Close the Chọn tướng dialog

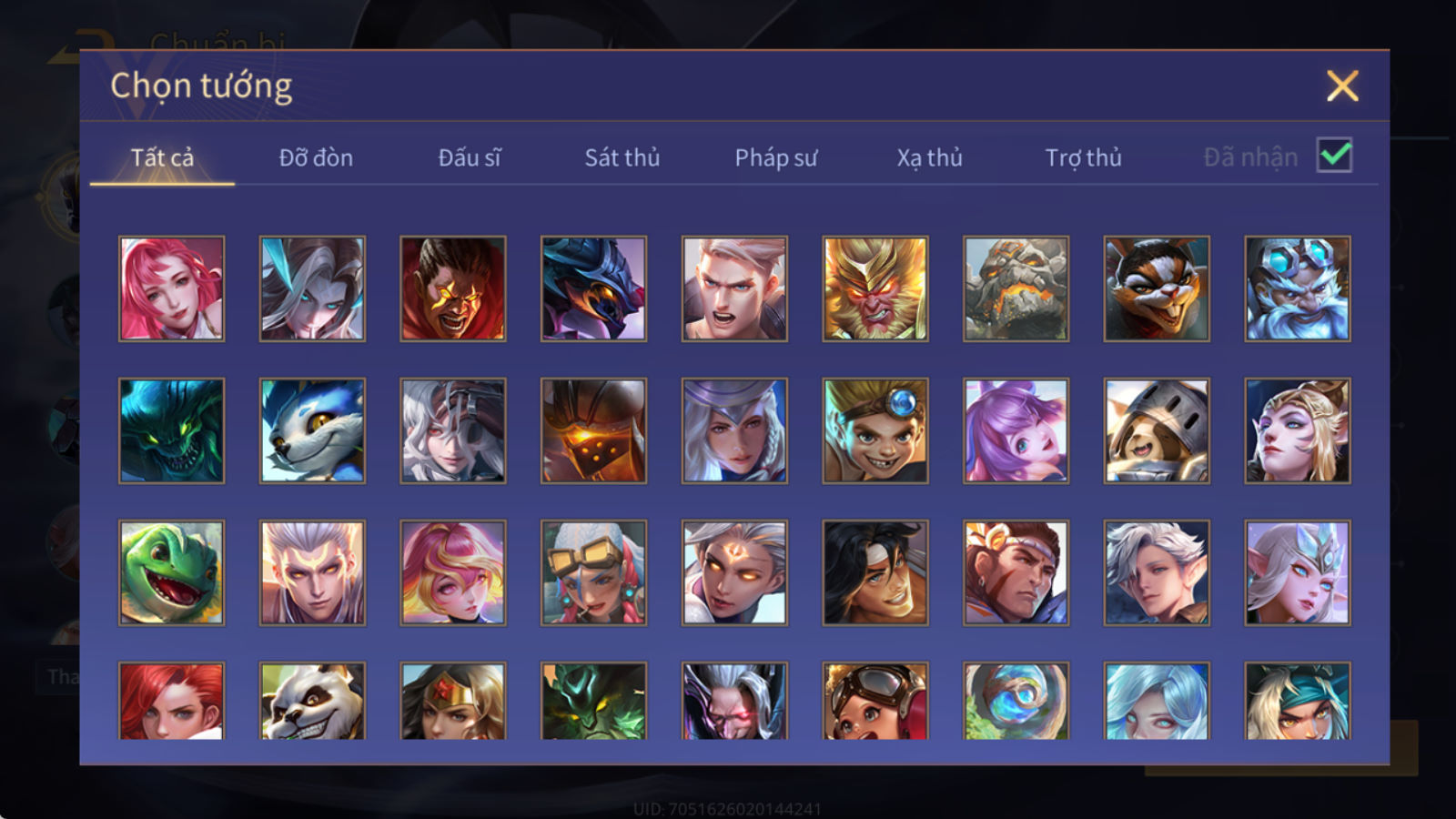point(1342,86)
